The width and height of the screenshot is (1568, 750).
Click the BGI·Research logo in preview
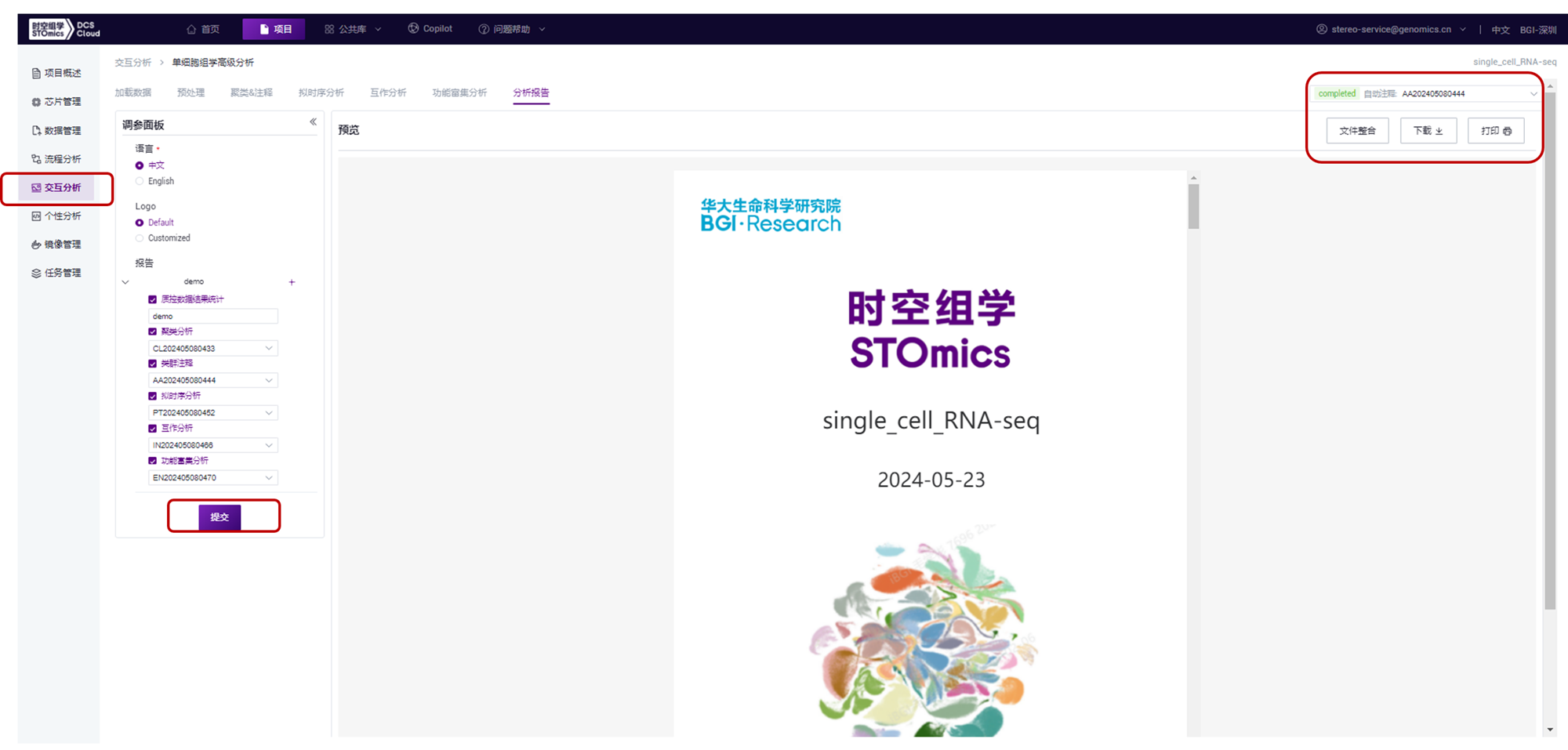pyautogui.click(x=771, y=216)
